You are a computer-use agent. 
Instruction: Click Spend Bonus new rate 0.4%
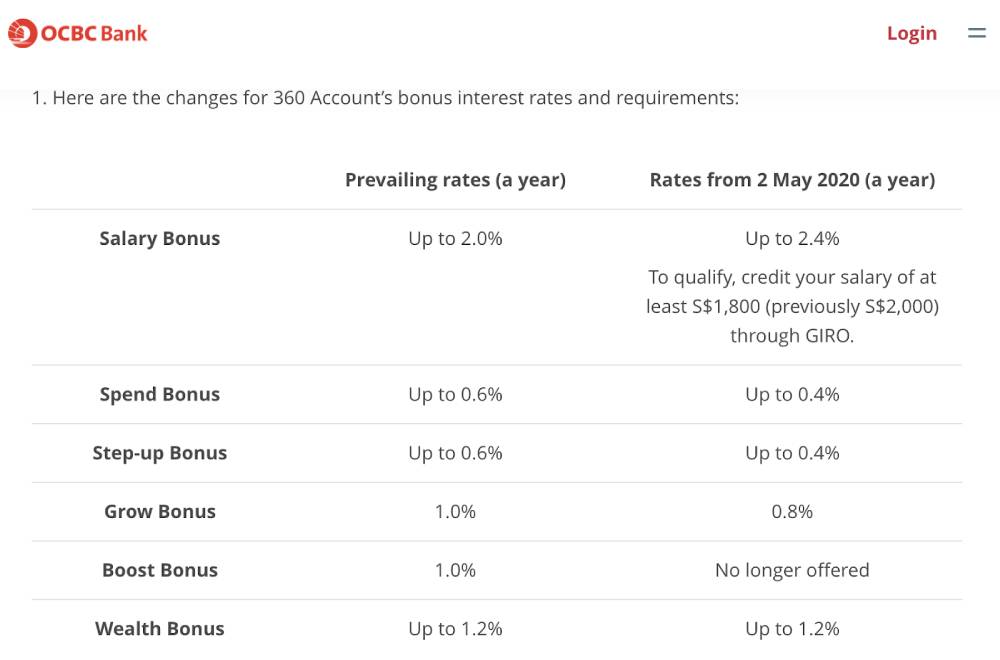(792, 394)
